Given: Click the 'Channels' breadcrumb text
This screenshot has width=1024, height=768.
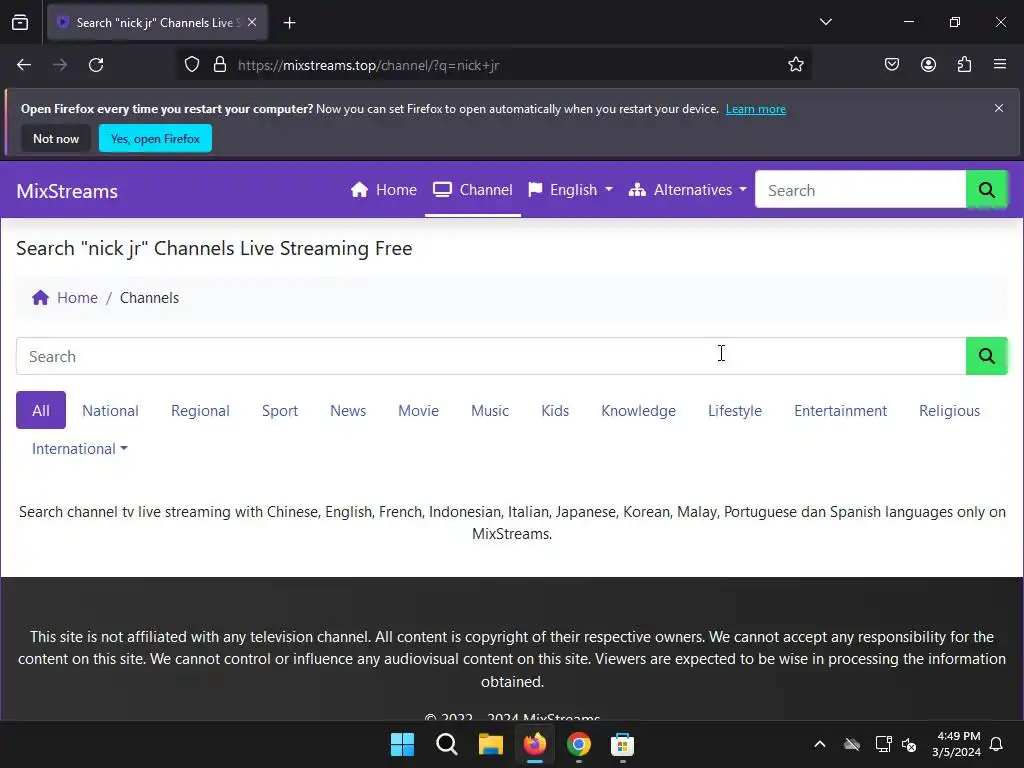Looking at the screenshot, I should 149,298.
